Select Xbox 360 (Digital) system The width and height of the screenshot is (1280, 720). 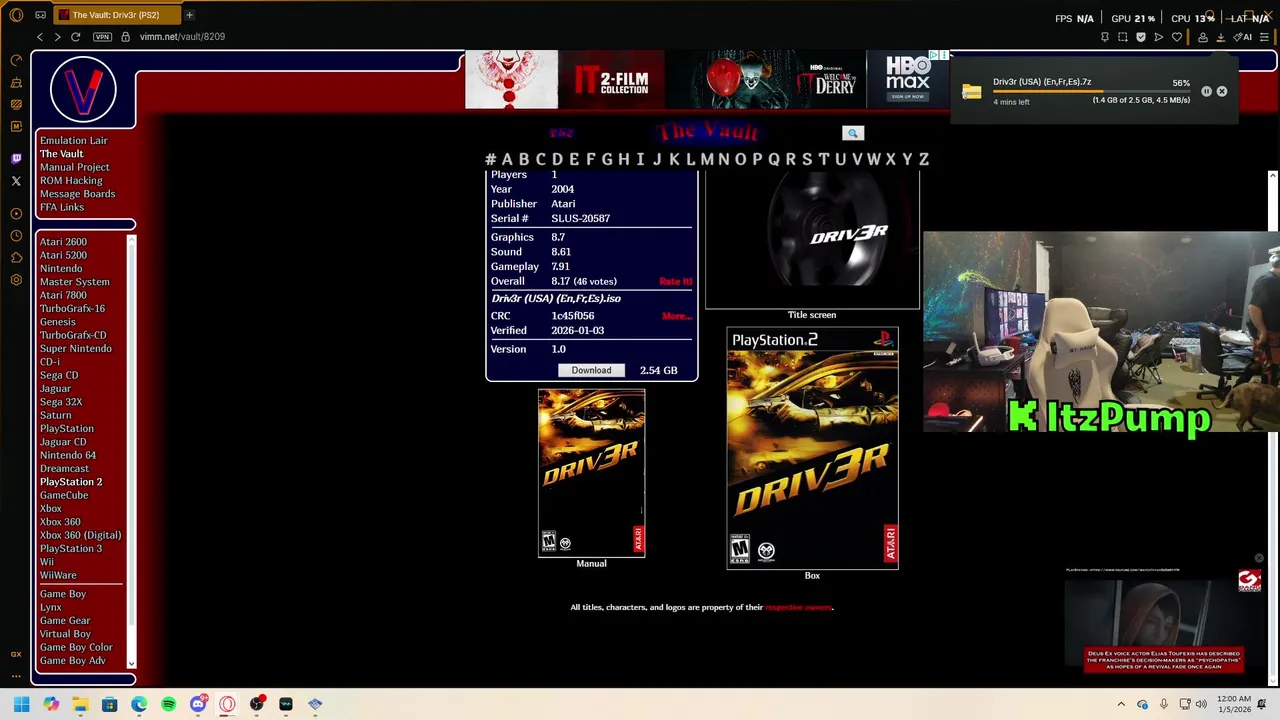tap(80, 535)
